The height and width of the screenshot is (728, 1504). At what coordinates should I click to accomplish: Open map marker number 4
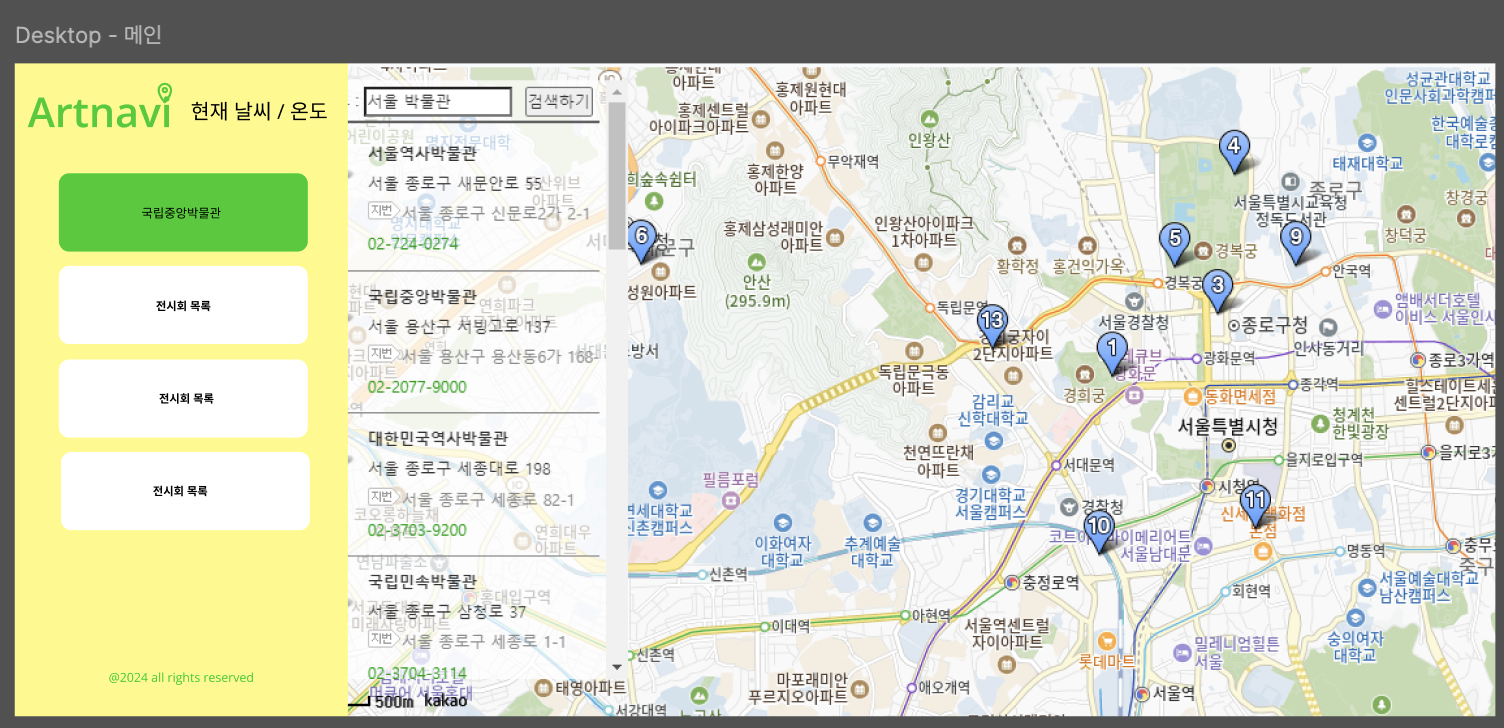pos(1234,151)
